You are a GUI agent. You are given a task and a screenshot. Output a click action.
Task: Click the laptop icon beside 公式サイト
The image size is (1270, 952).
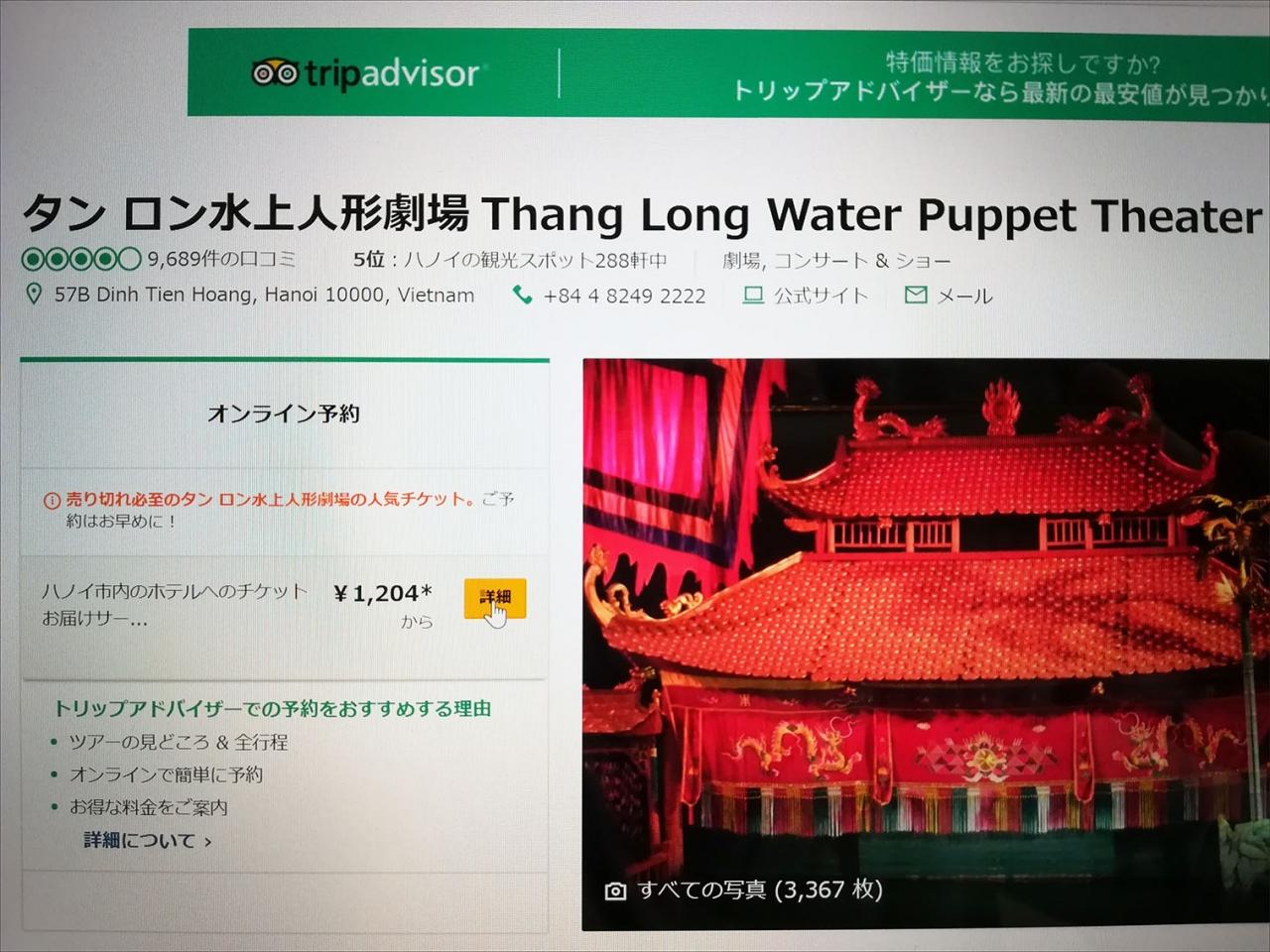[753, 296]
